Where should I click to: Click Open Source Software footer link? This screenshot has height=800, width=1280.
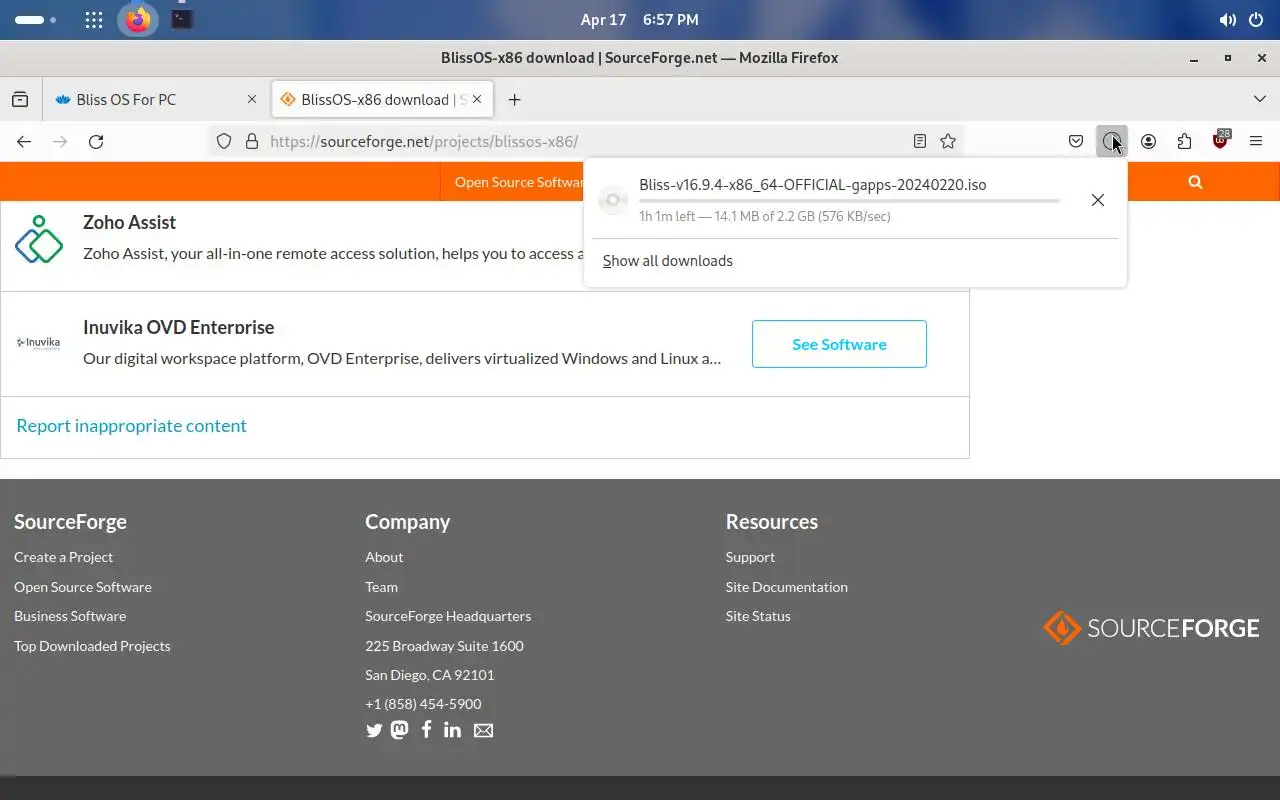click(83, 587)
